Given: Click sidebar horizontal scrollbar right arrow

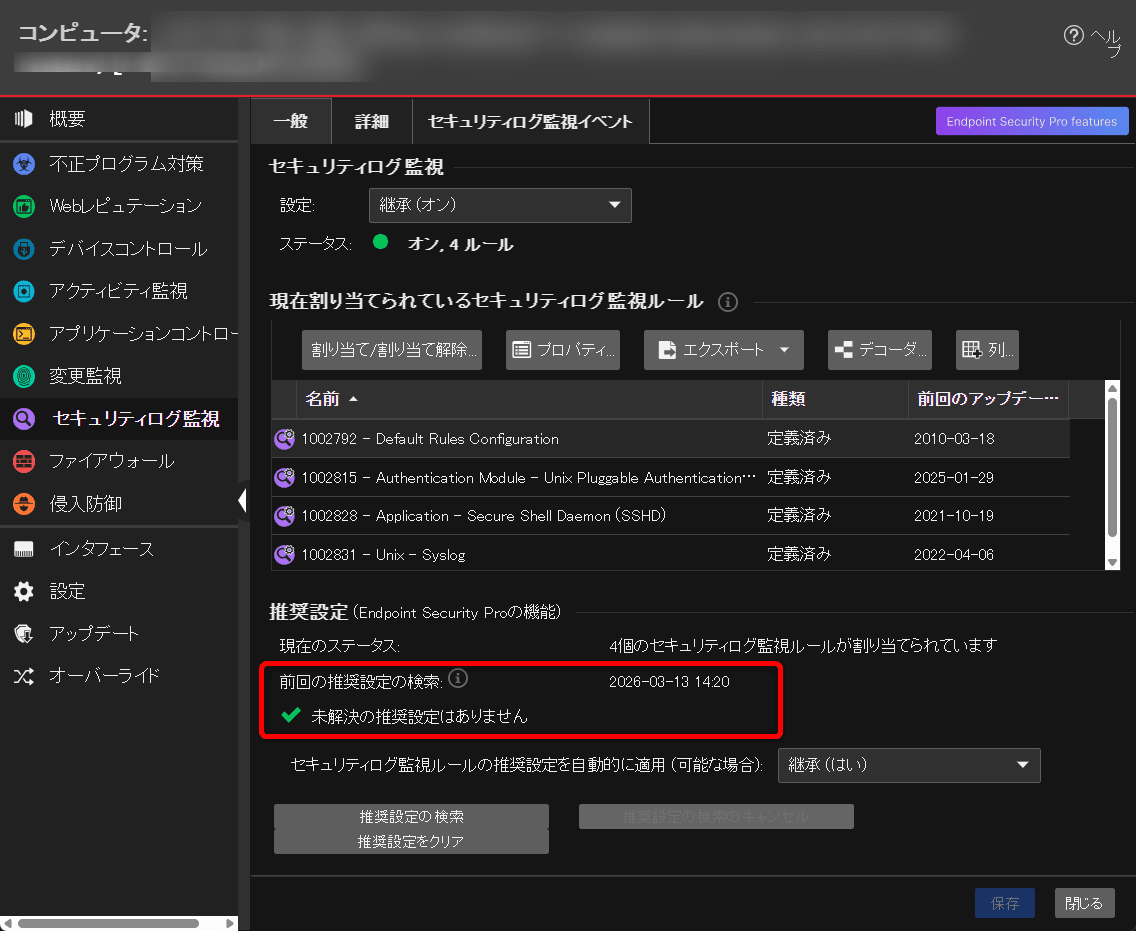Looking at the screenshot, I should pyautogui.click(x=230, y=923).
